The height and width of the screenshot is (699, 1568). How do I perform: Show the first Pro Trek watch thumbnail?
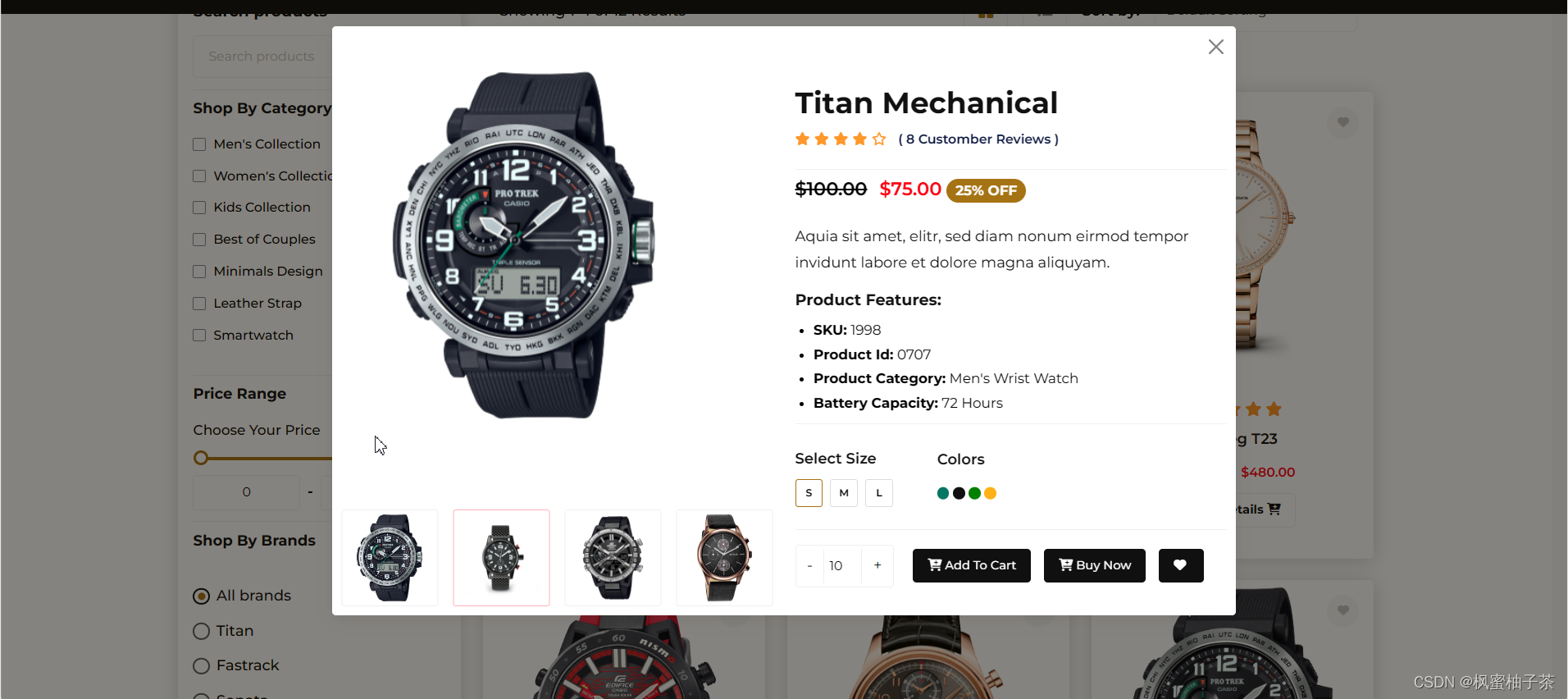[x=390, y=558]
